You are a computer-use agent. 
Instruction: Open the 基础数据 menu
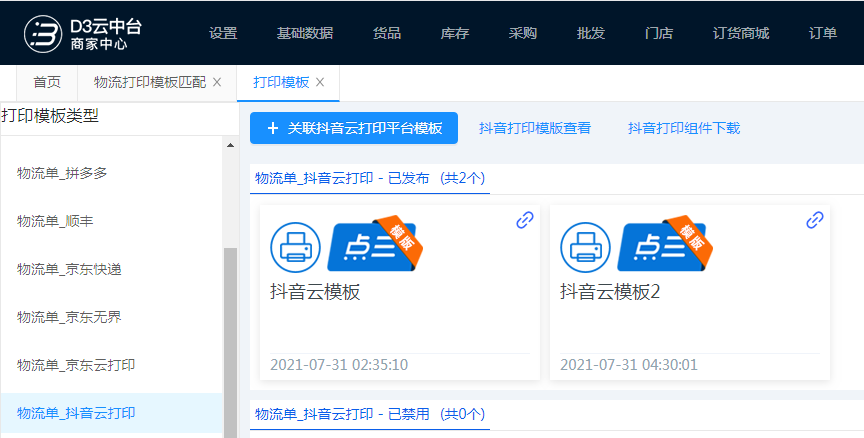click(305, 33)
